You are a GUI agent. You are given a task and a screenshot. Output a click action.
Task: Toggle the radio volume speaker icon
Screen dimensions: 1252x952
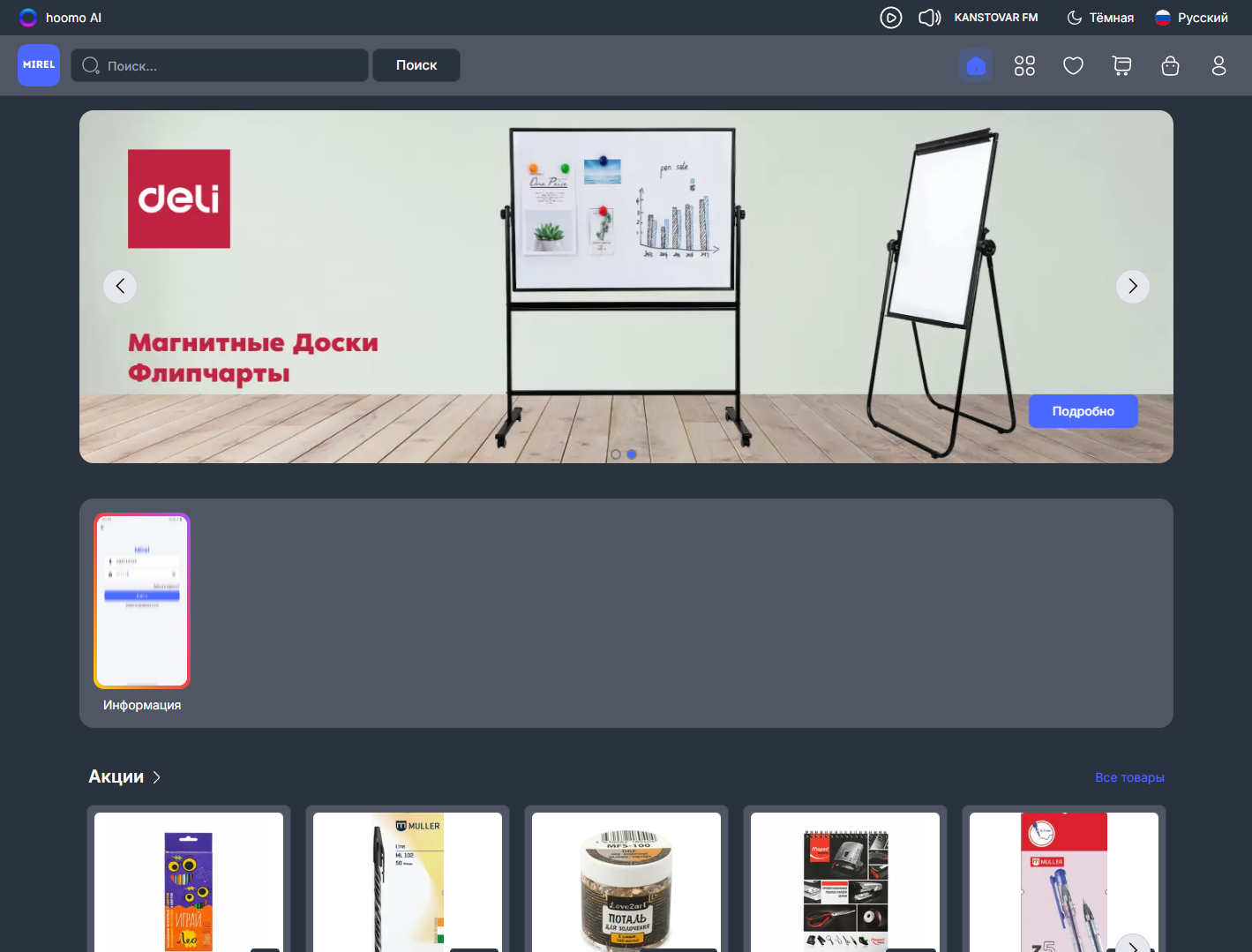(930, 18)
